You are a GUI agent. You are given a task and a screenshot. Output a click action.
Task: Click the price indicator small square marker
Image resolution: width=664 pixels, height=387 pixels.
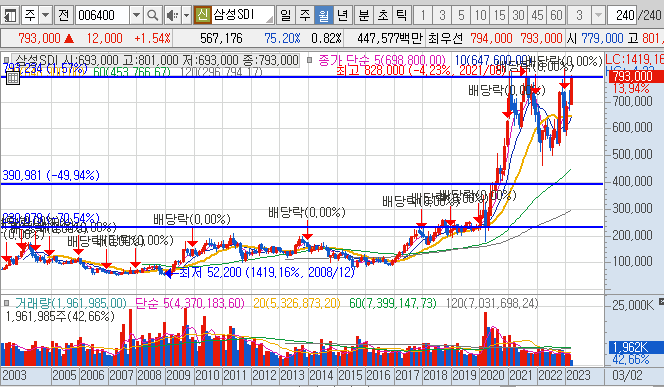[6, 60]
